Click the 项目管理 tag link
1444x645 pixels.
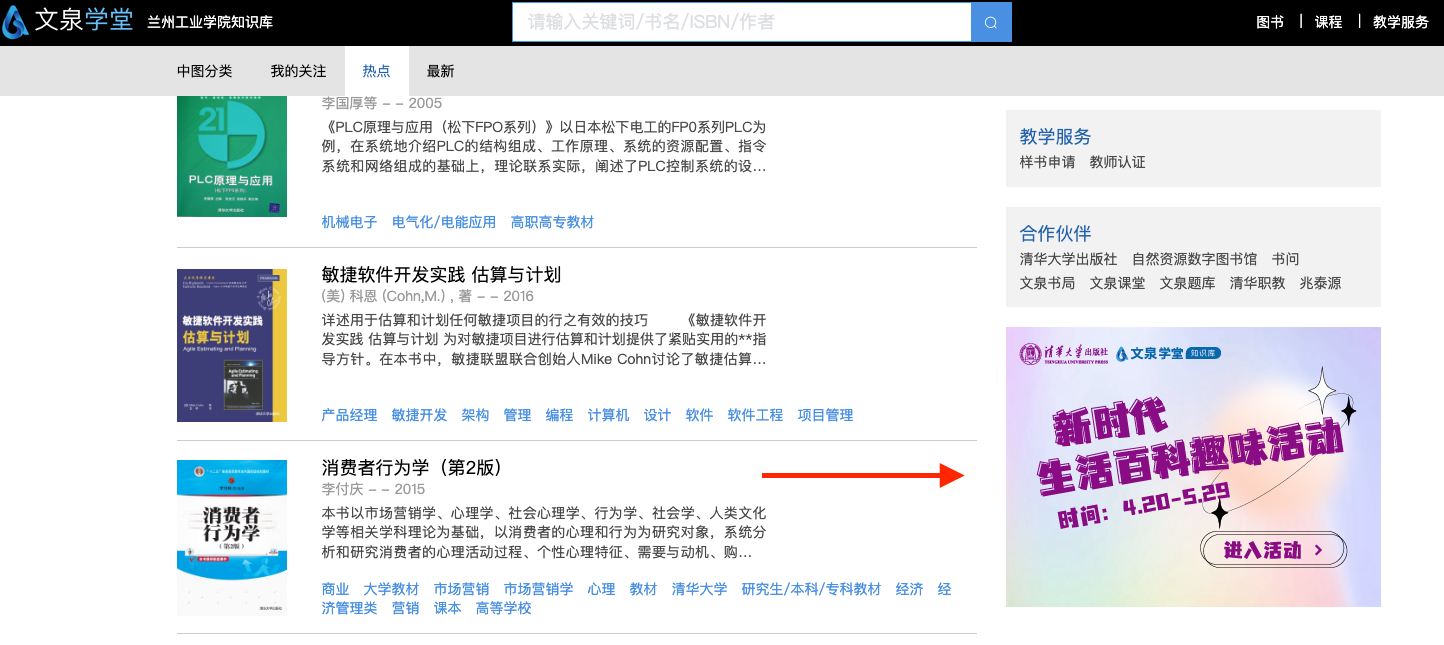pyautogui.click(x=825, y=415)
